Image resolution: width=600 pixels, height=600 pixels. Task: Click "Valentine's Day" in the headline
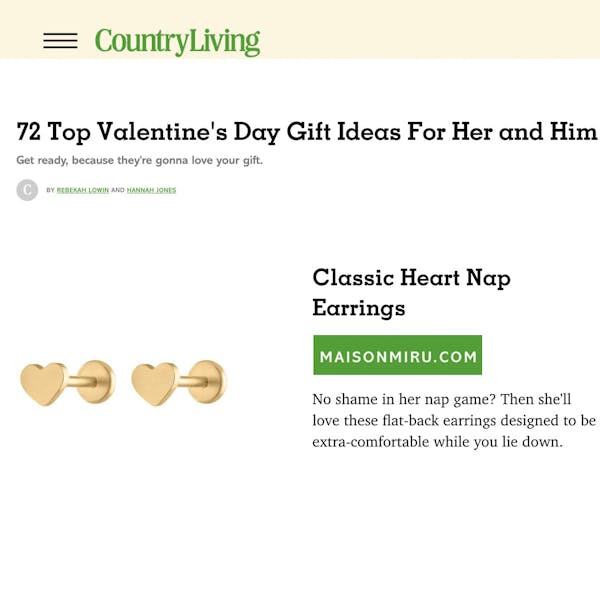pos(213,132)
